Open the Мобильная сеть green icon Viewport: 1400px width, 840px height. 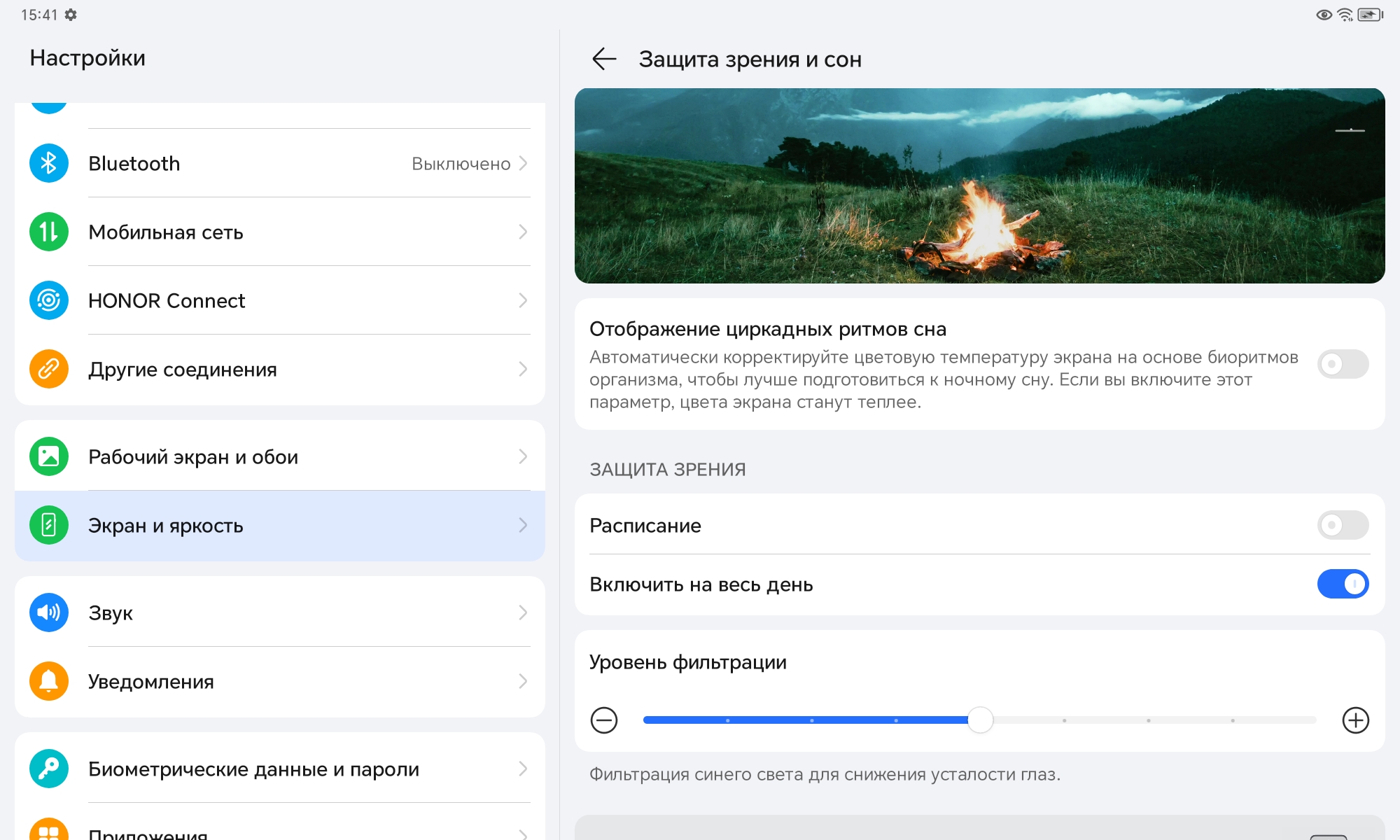[48, 232]
